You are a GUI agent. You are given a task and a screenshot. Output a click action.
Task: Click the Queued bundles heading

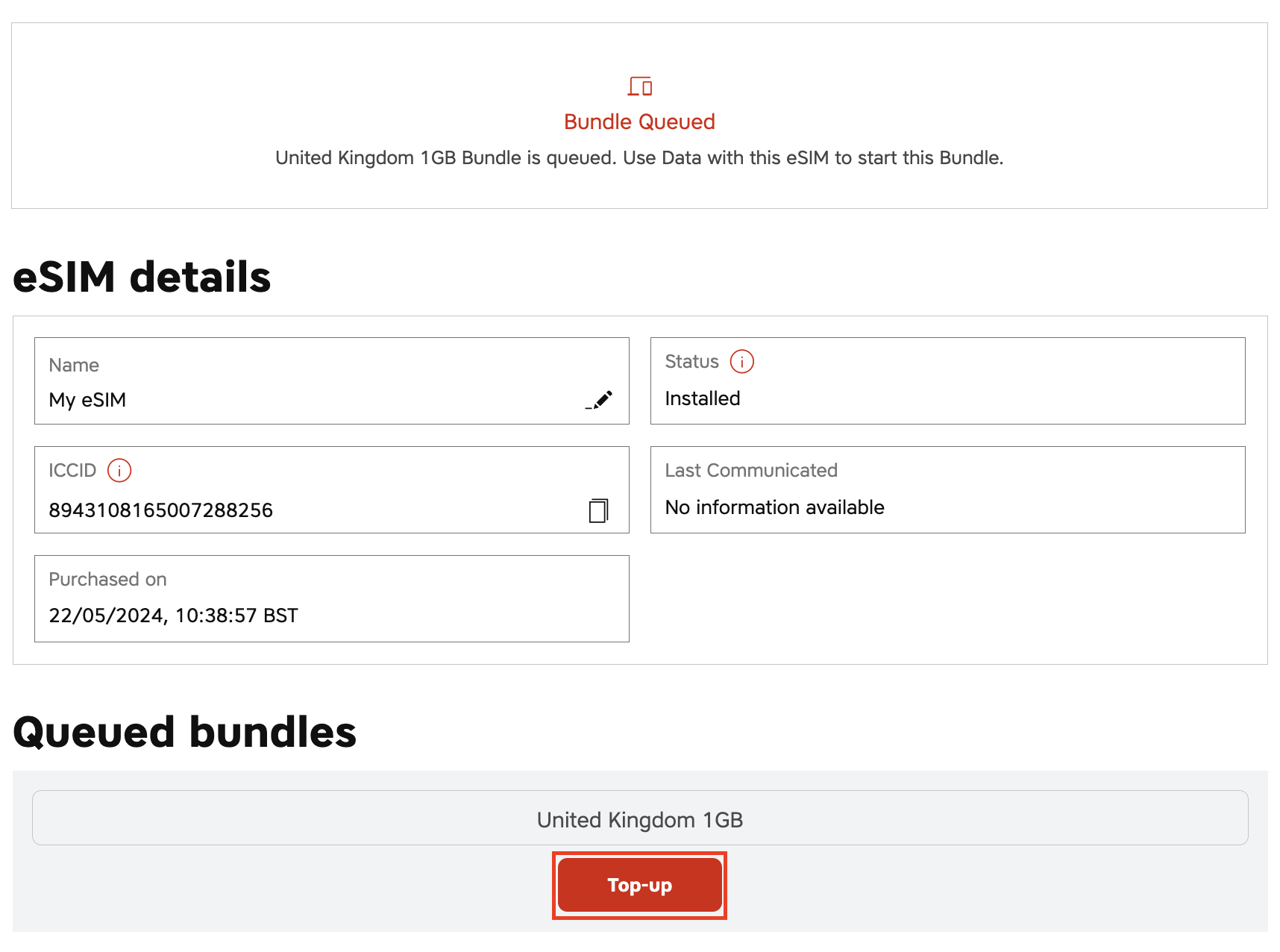(x=184, y=732)
